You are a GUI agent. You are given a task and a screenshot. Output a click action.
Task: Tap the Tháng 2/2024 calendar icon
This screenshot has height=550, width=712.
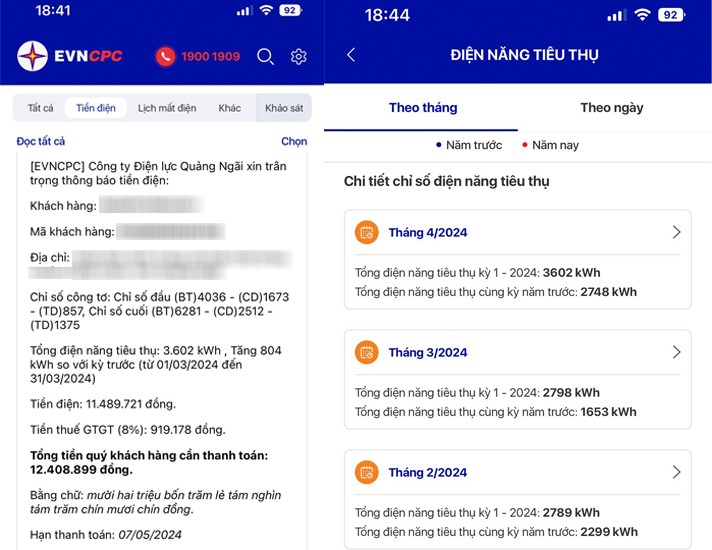tap(367, 472)
